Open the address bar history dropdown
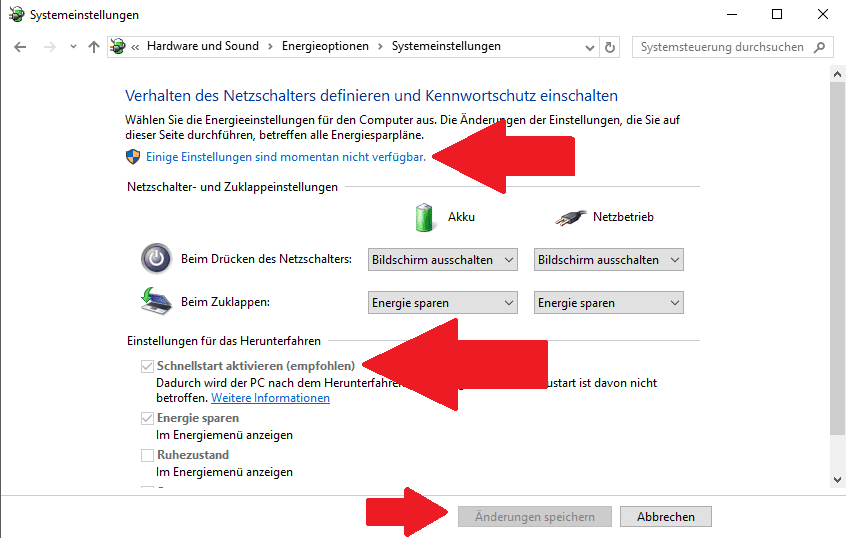 click(x=590, y=47)
